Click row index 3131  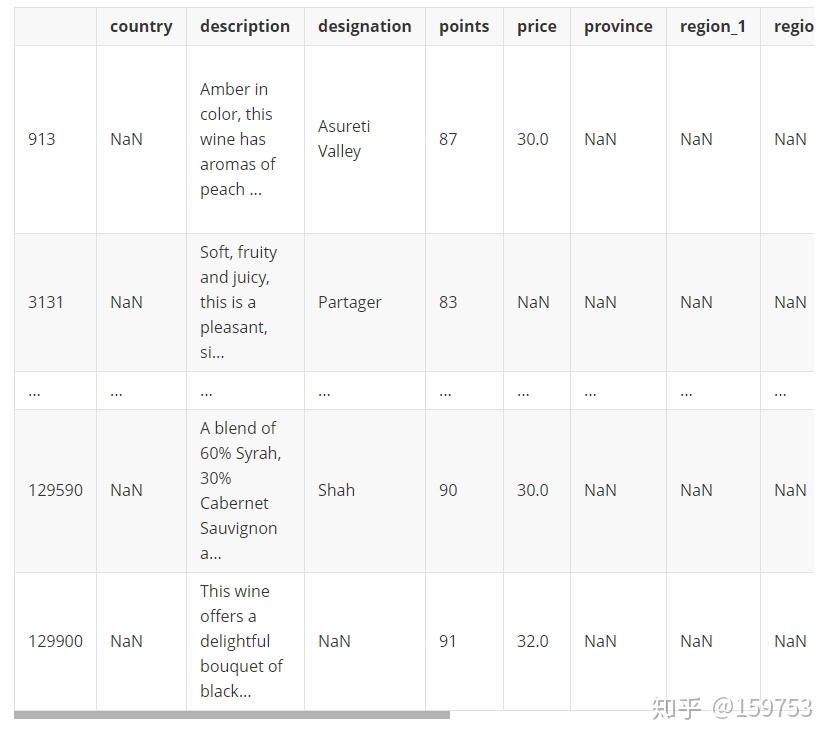click(46, 302)
